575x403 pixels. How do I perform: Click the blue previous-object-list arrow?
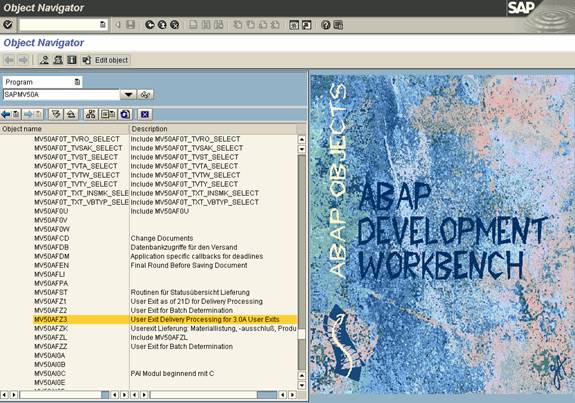(6, 114)
